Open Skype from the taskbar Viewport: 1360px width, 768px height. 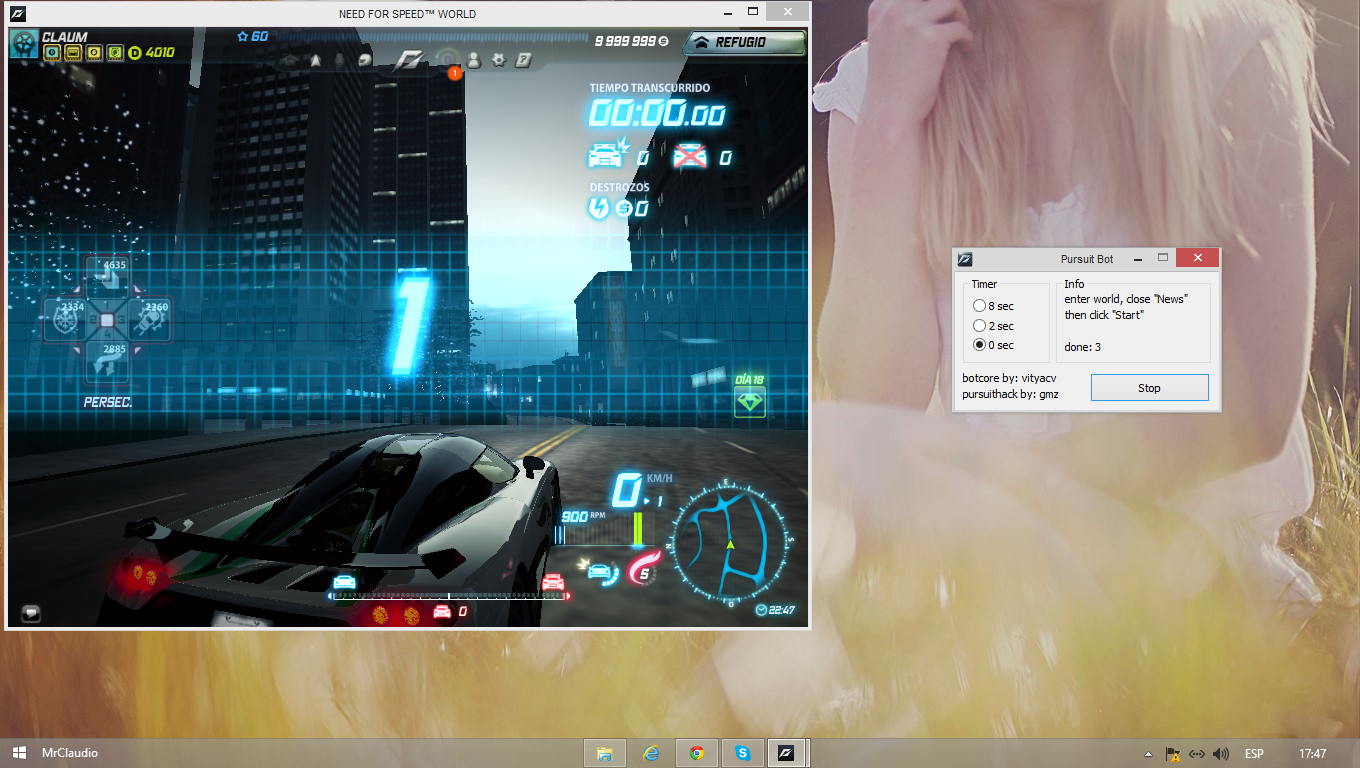743,753
